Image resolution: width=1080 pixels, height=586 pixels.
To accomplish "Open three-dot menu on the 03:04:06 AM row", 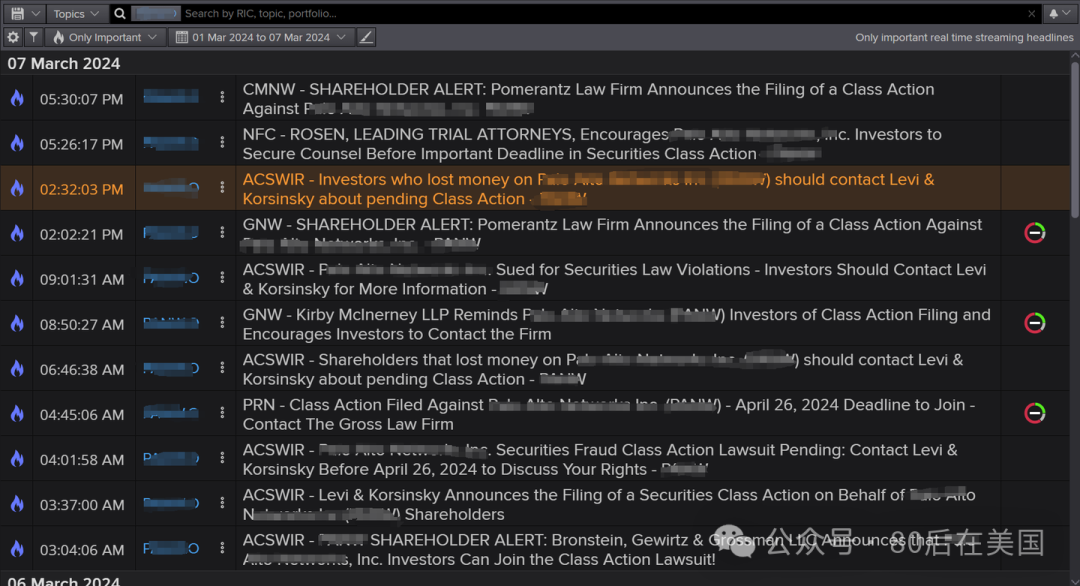I will pyautogui.click(x=222, y=548).
